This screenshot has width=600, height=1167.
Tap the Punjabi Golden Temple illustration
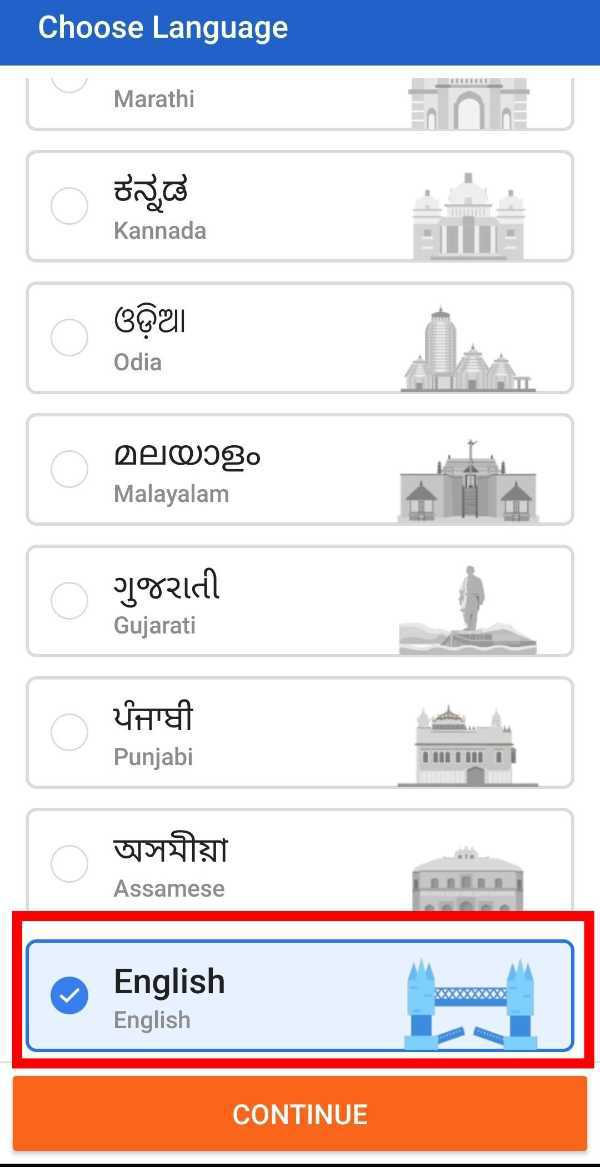(468, 745)
